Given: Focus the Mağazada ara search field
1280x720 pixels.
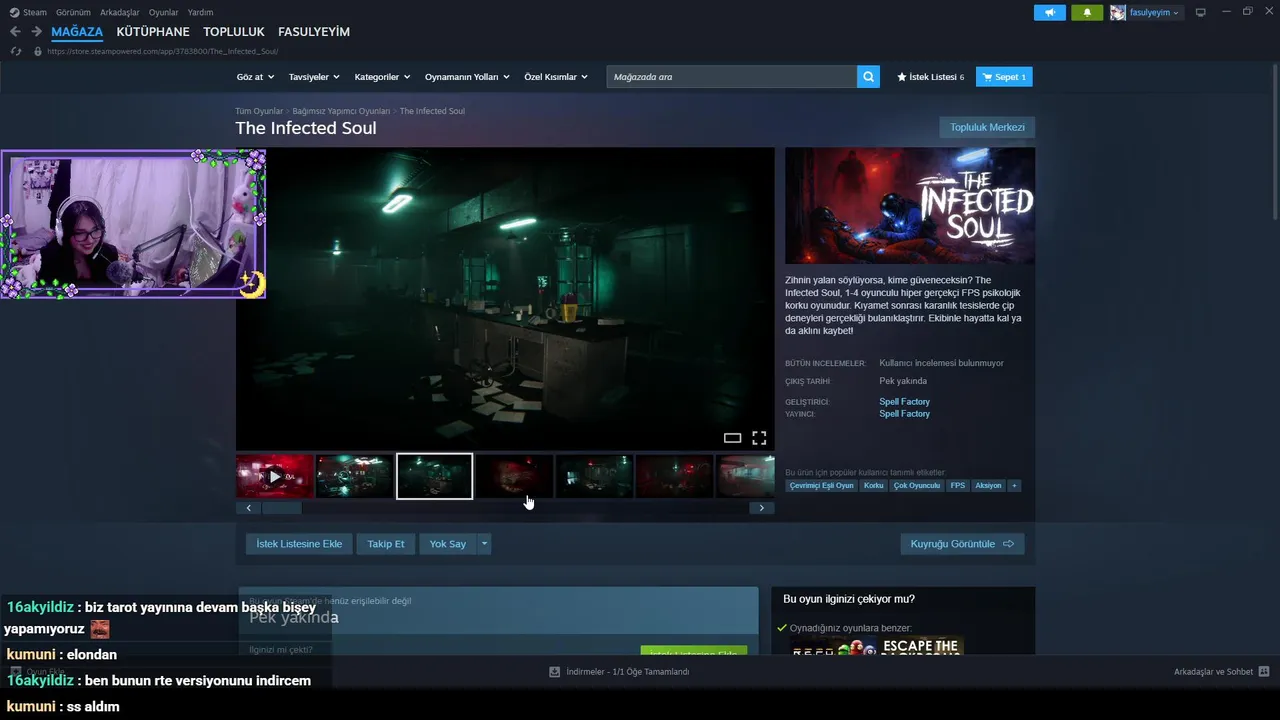Looking at the screenshot, I should 731,77.
